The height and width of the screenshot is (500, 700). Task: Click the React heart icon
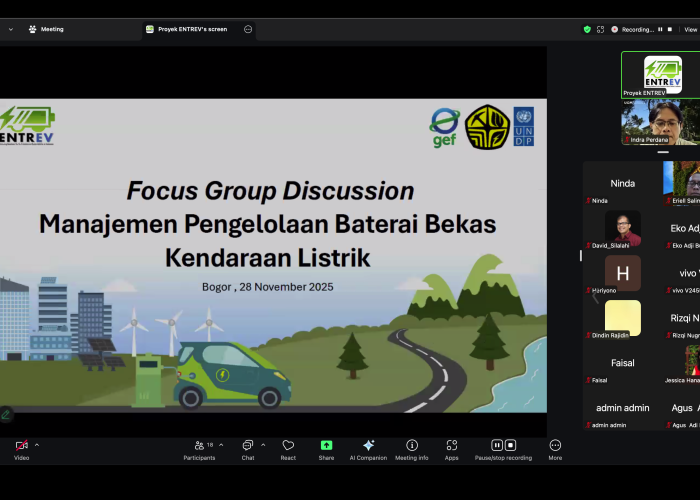(x=288, y=446)
